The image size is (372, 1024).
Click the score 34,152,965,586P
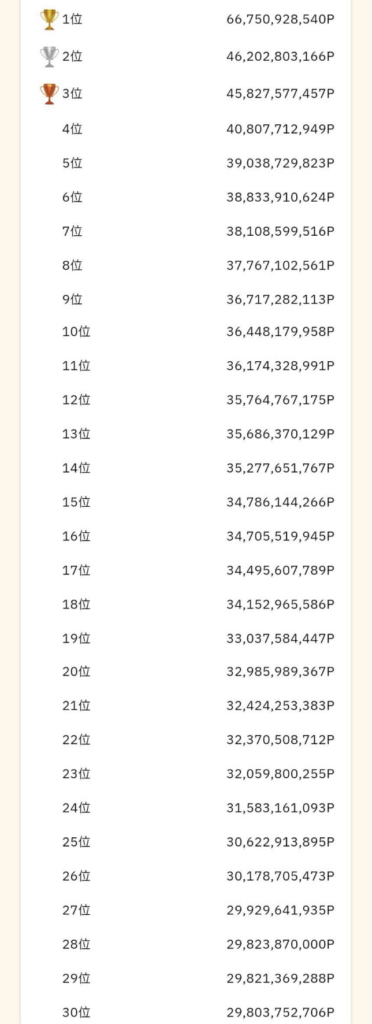[x=281, y=604]
